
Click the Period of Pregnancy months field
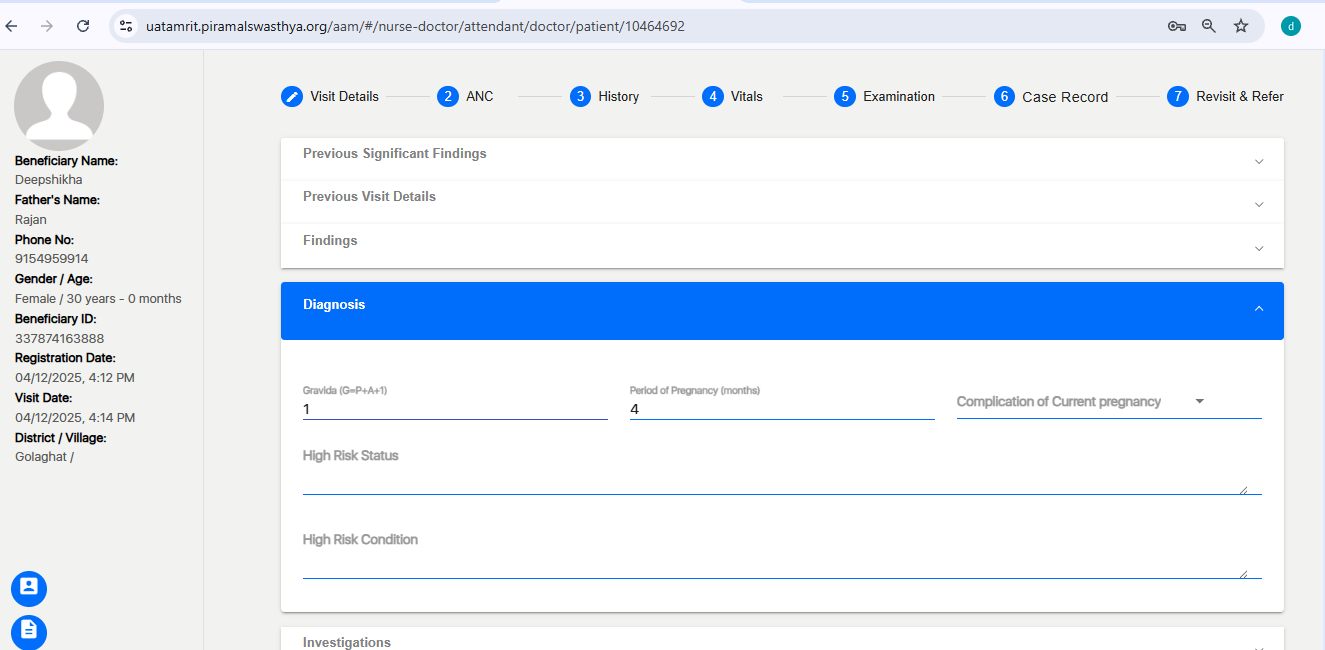[x=781, y=409]
